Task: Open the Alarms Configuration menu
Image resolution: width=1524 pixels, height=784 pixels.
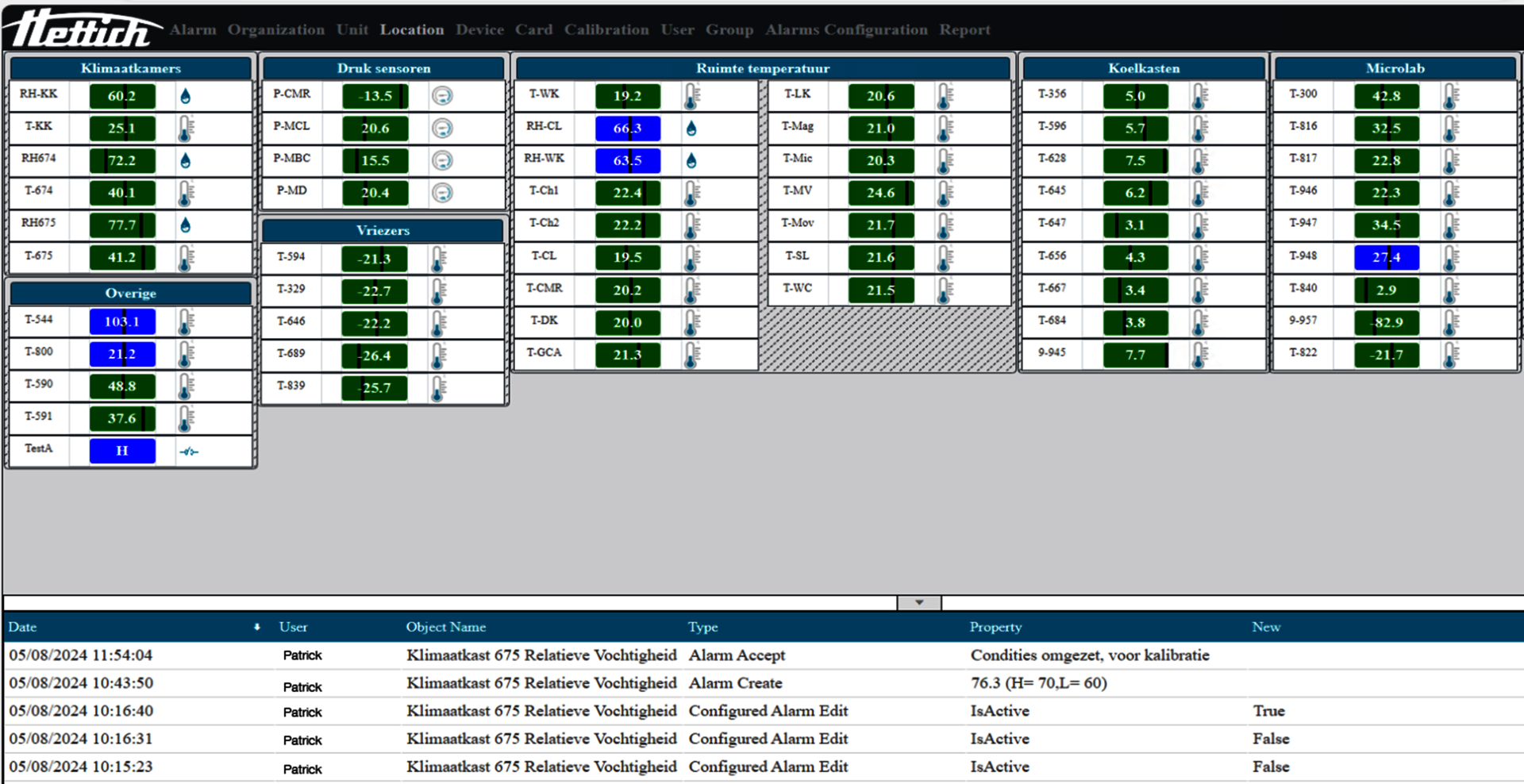Action: pos(846,30)
